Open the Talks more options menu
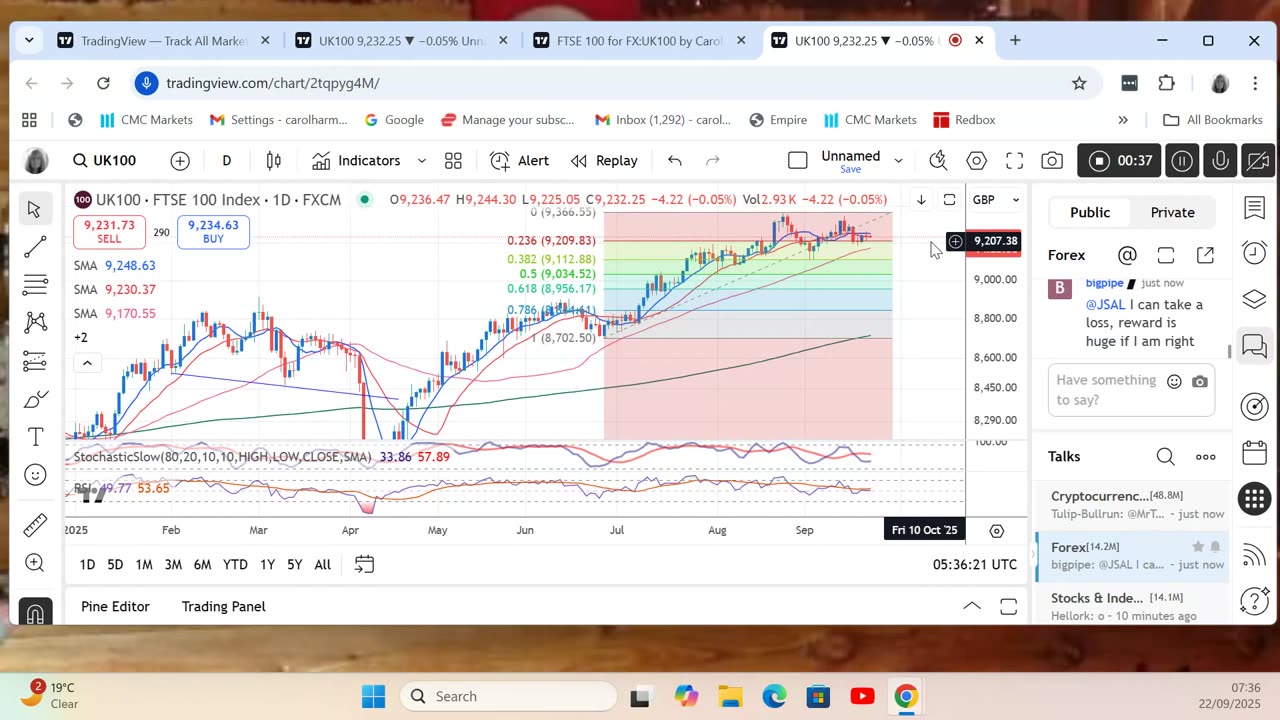This screenshot has height=720, width=1280. pyautogui.click(x=1206, y=457)
